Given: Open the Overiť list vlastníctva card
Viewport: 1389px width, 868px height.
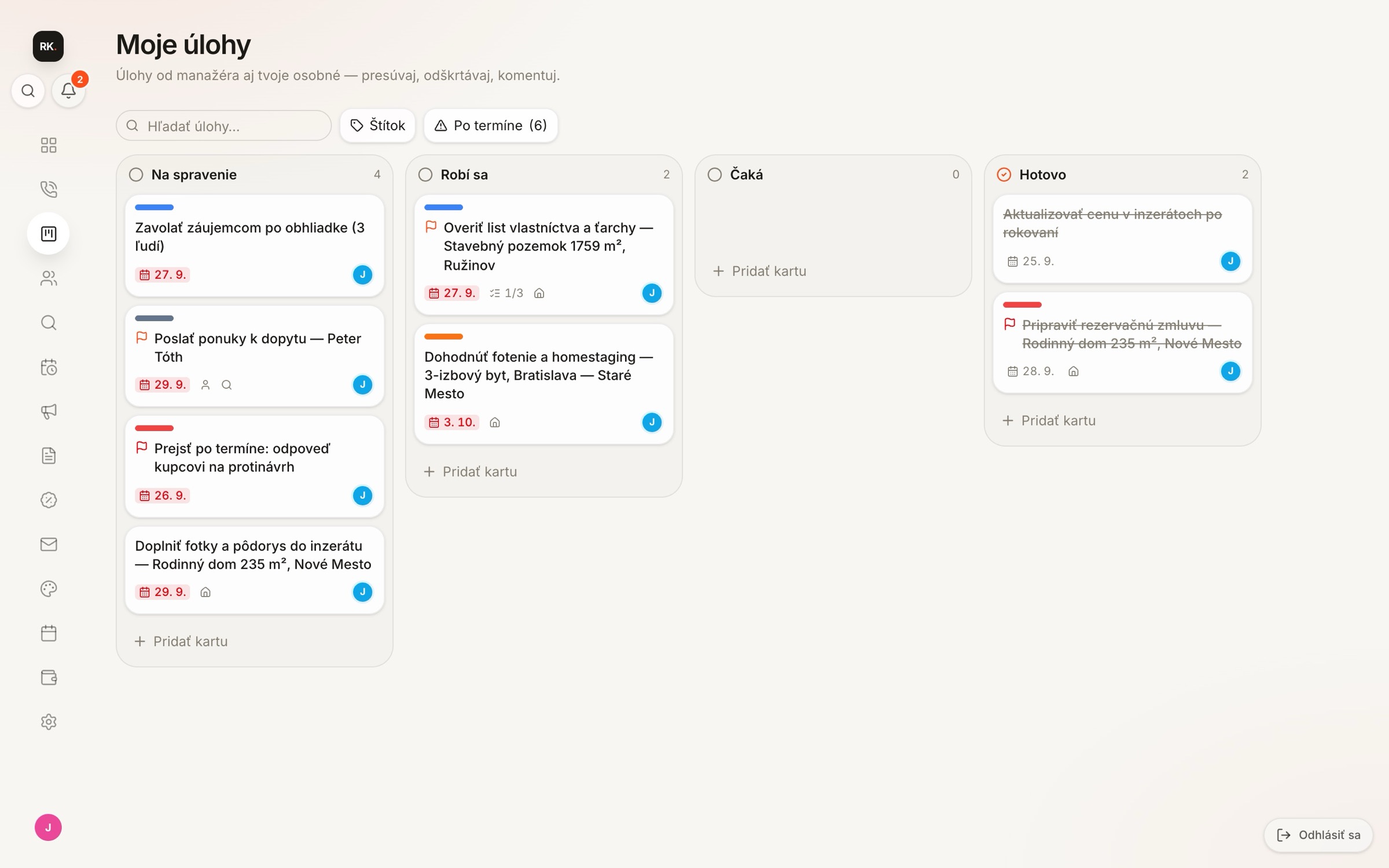Looking at the screenshot, I should (544, 255).
